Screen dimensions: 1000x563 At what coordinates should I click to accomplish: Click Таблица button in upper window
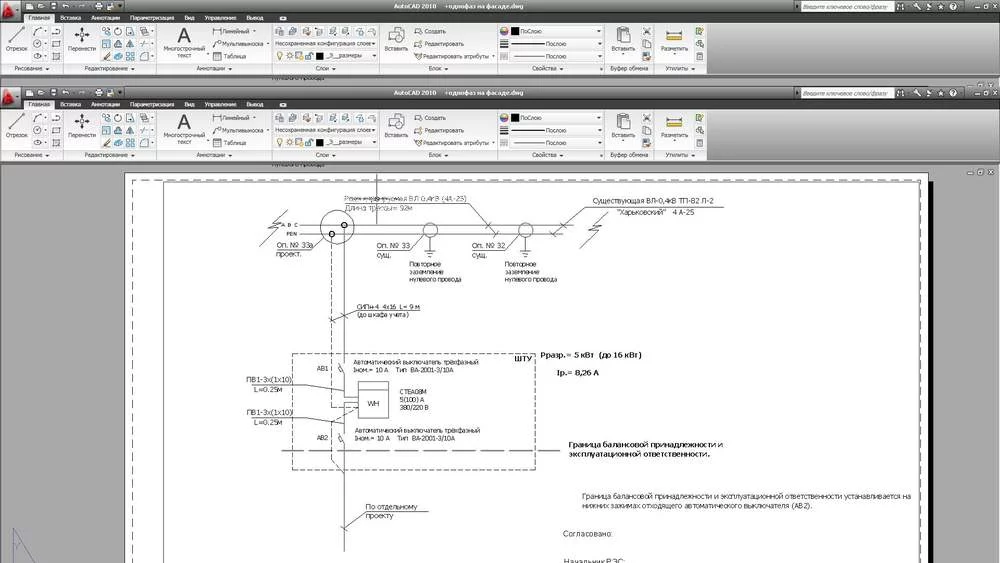230,56
